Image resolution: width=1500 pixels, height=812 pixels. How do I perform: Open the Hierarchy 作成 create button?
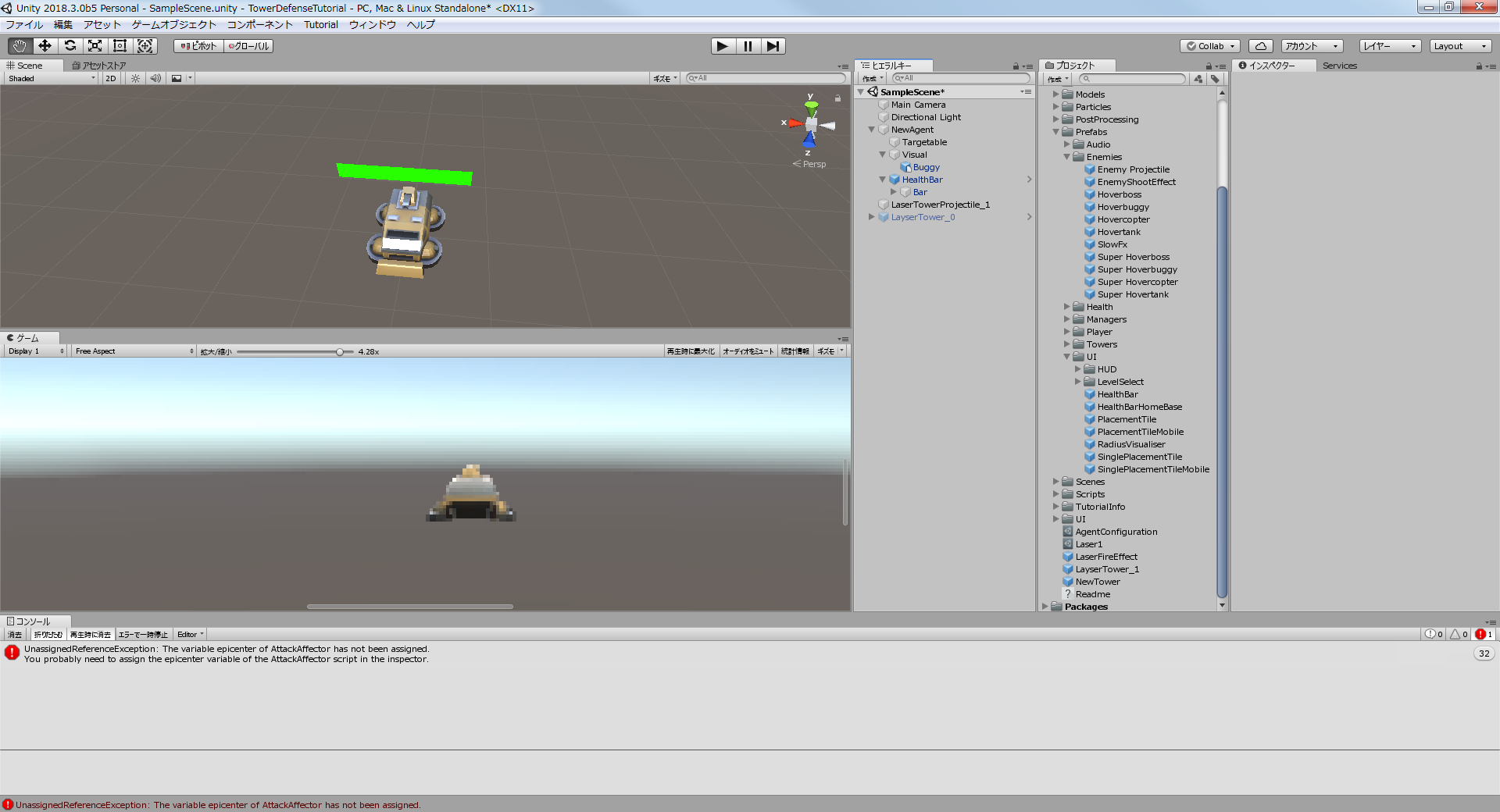pyautogui.click(x=872, y=79)
